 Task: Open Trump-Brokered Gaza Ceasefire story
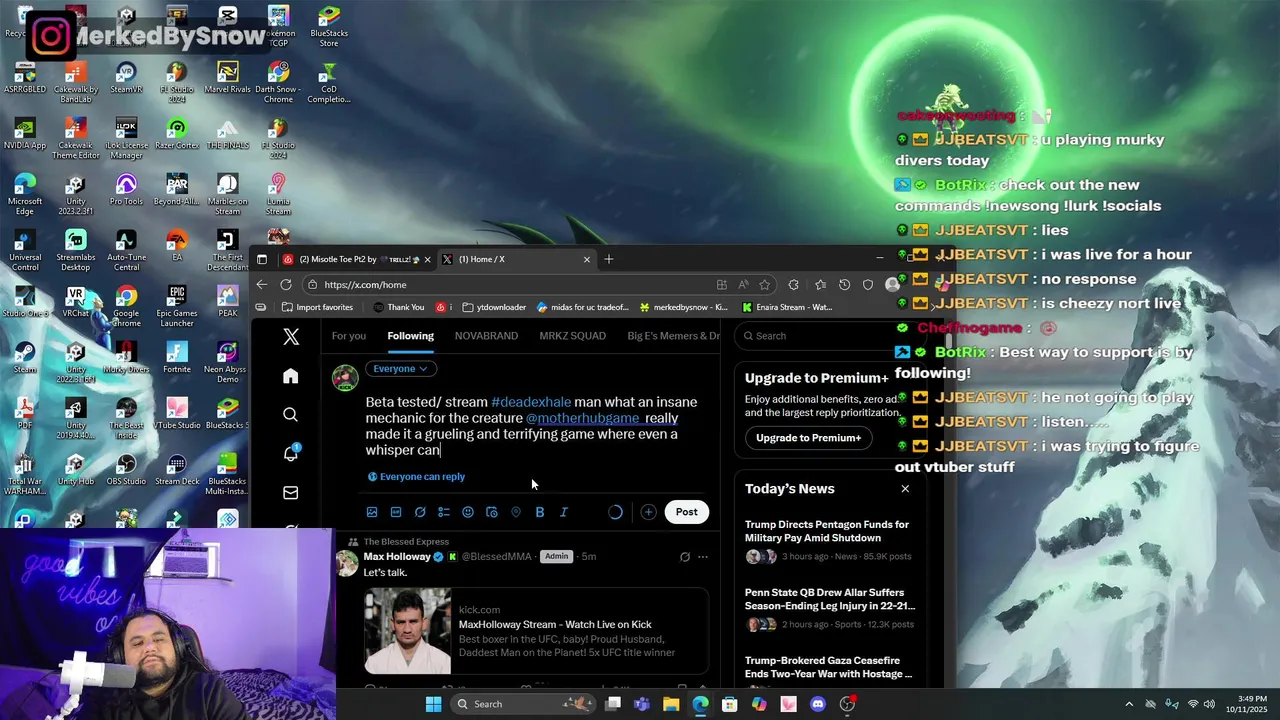[828, 668]
